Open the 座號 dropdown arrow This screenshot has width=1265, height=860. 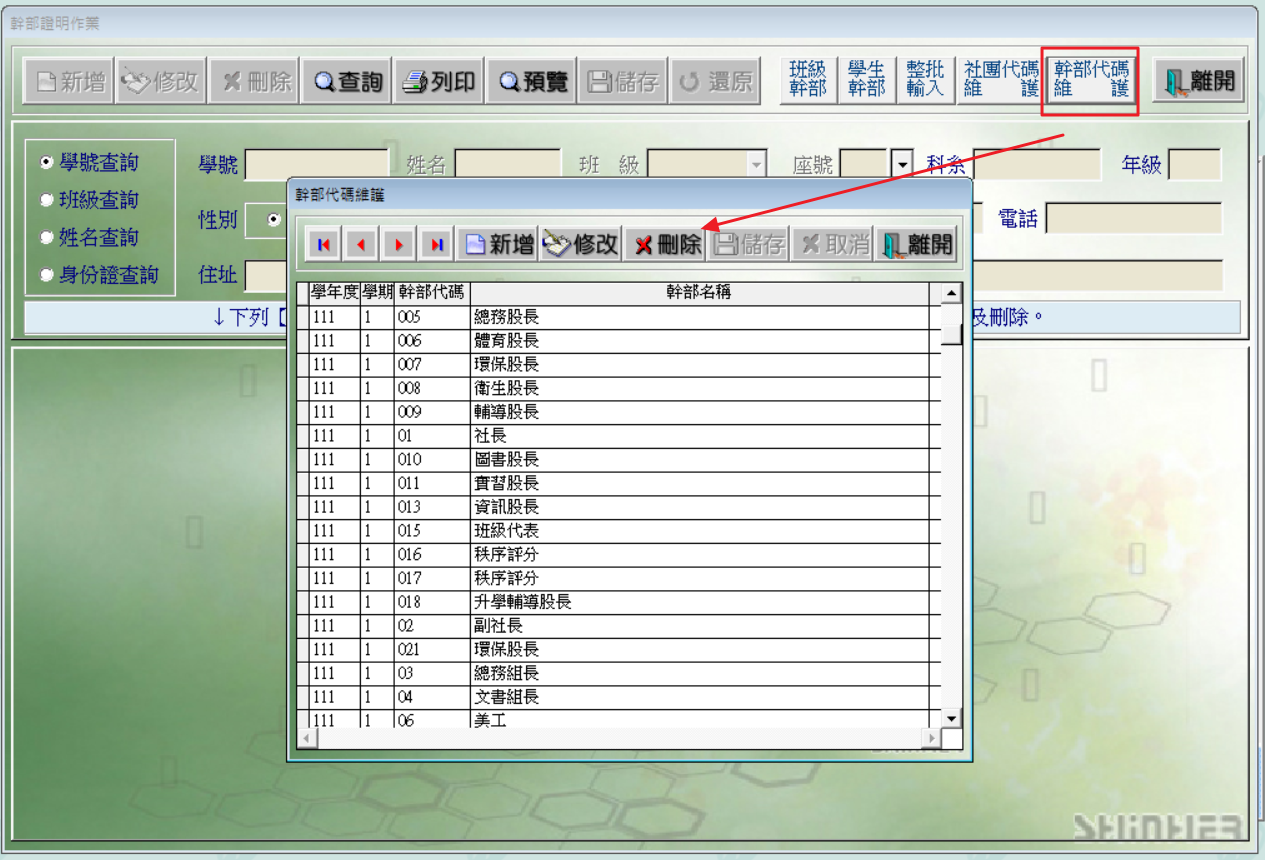pos(902,164)
